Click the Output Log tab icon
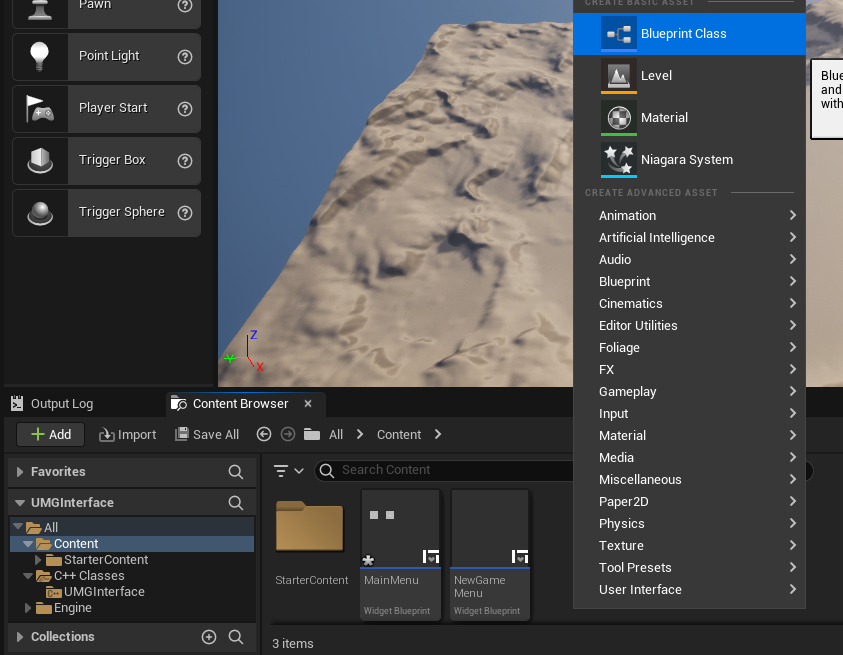Viewport: 843px width, 655px height. pos(17,403)
